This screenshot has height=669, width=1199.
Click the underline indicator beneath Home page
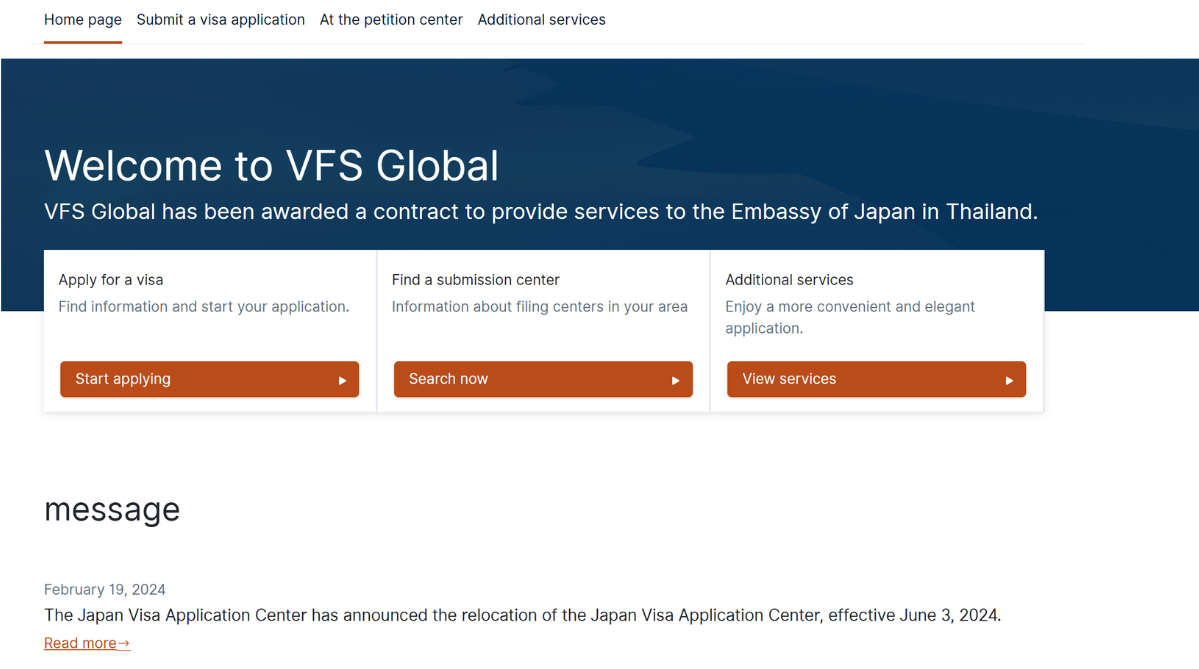click(x=83, y=44)
